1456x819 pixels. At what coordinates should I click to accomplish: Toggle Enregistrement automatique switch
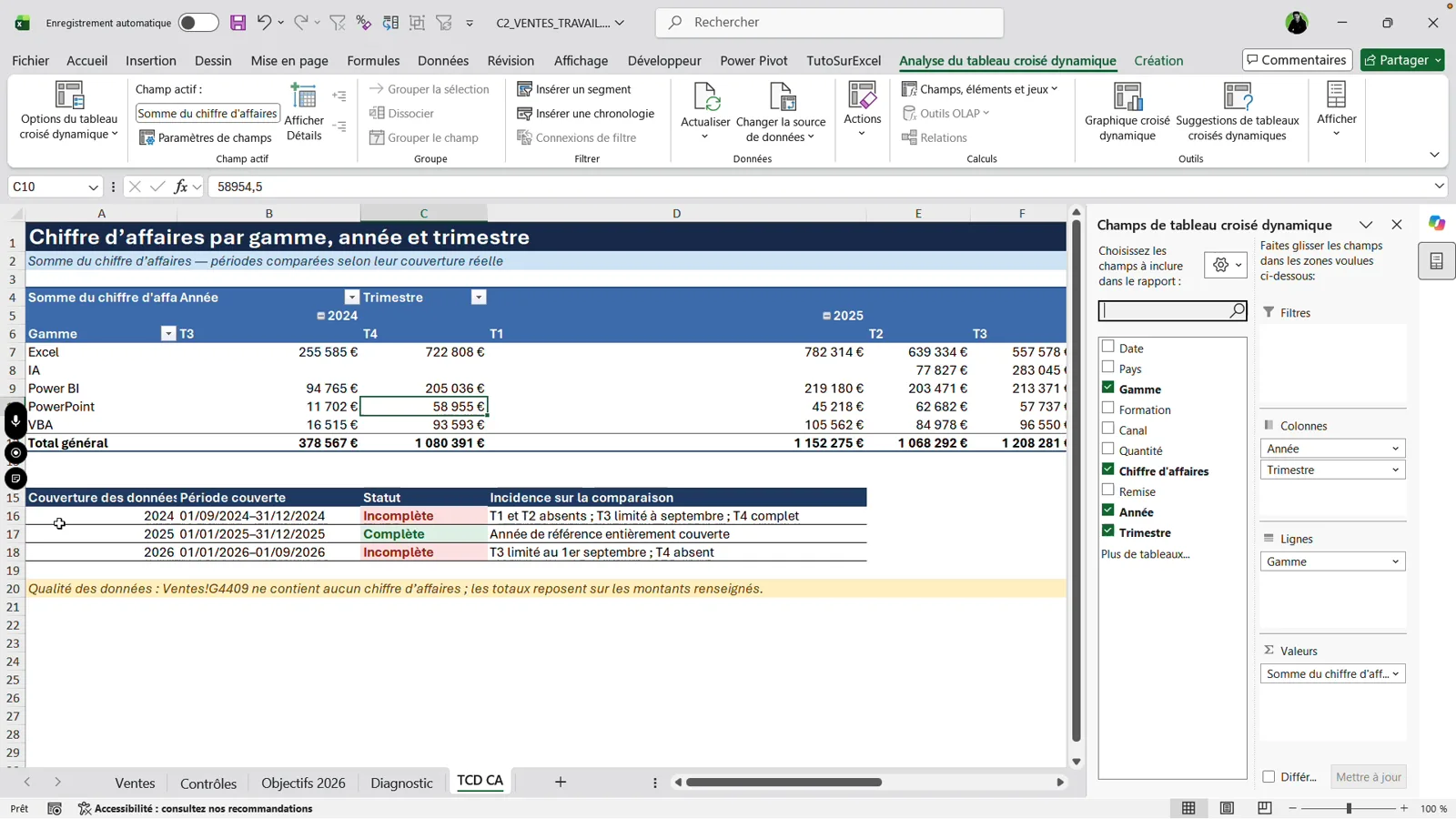198,23
